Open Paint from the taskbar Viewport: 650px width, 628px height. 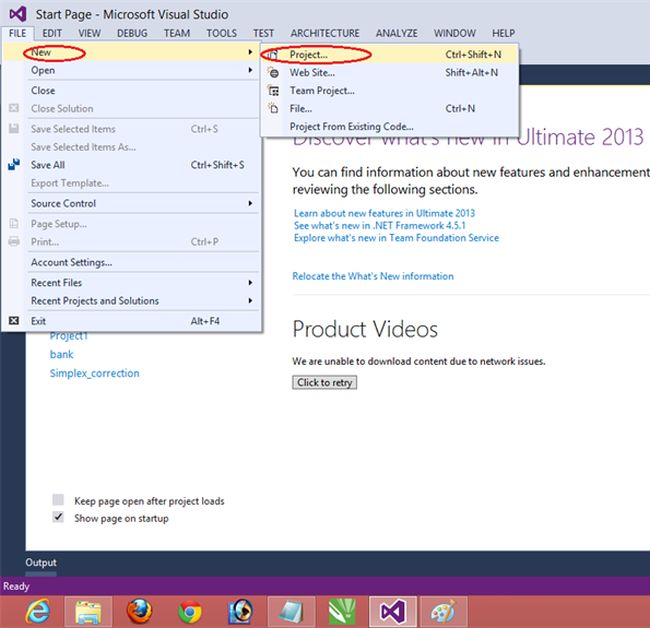point(444,611)
